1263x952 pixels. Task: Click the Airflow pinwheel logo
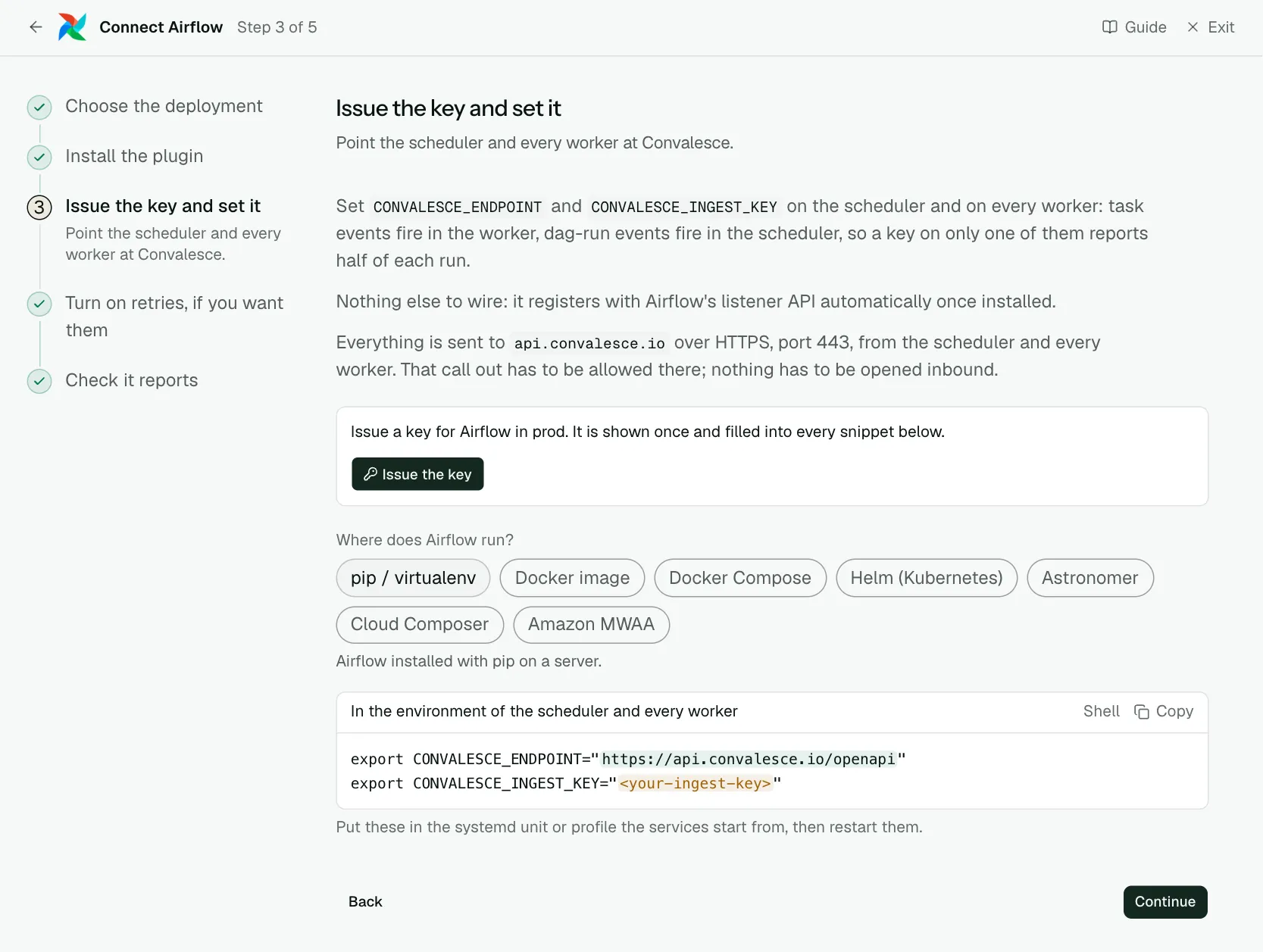[x=72, y=27]
